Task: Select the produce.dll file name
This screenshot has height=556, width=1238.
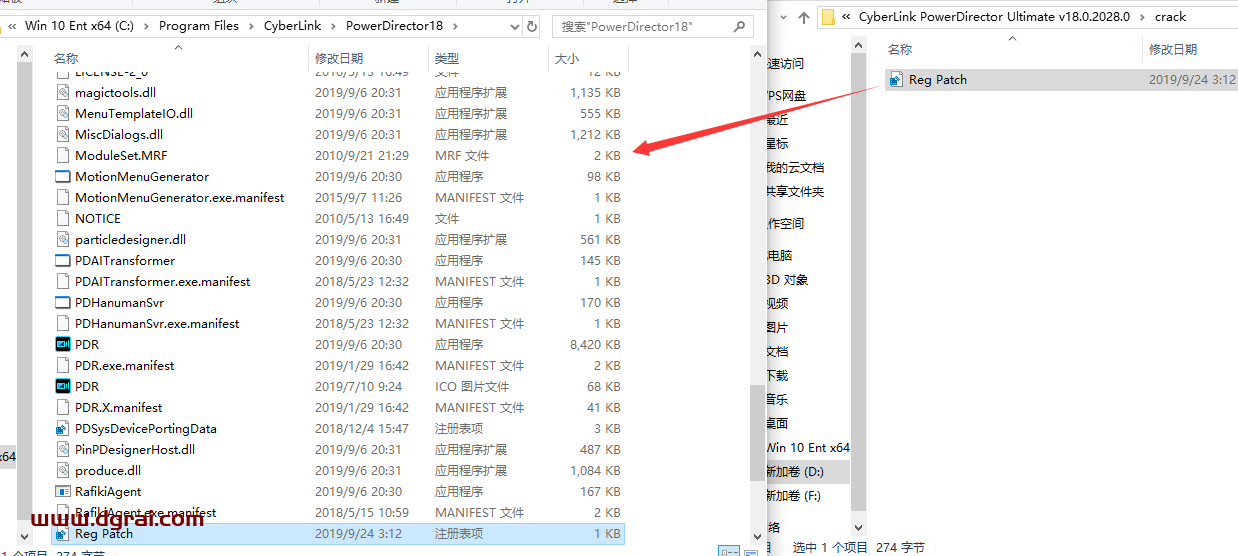Action: 108,470
